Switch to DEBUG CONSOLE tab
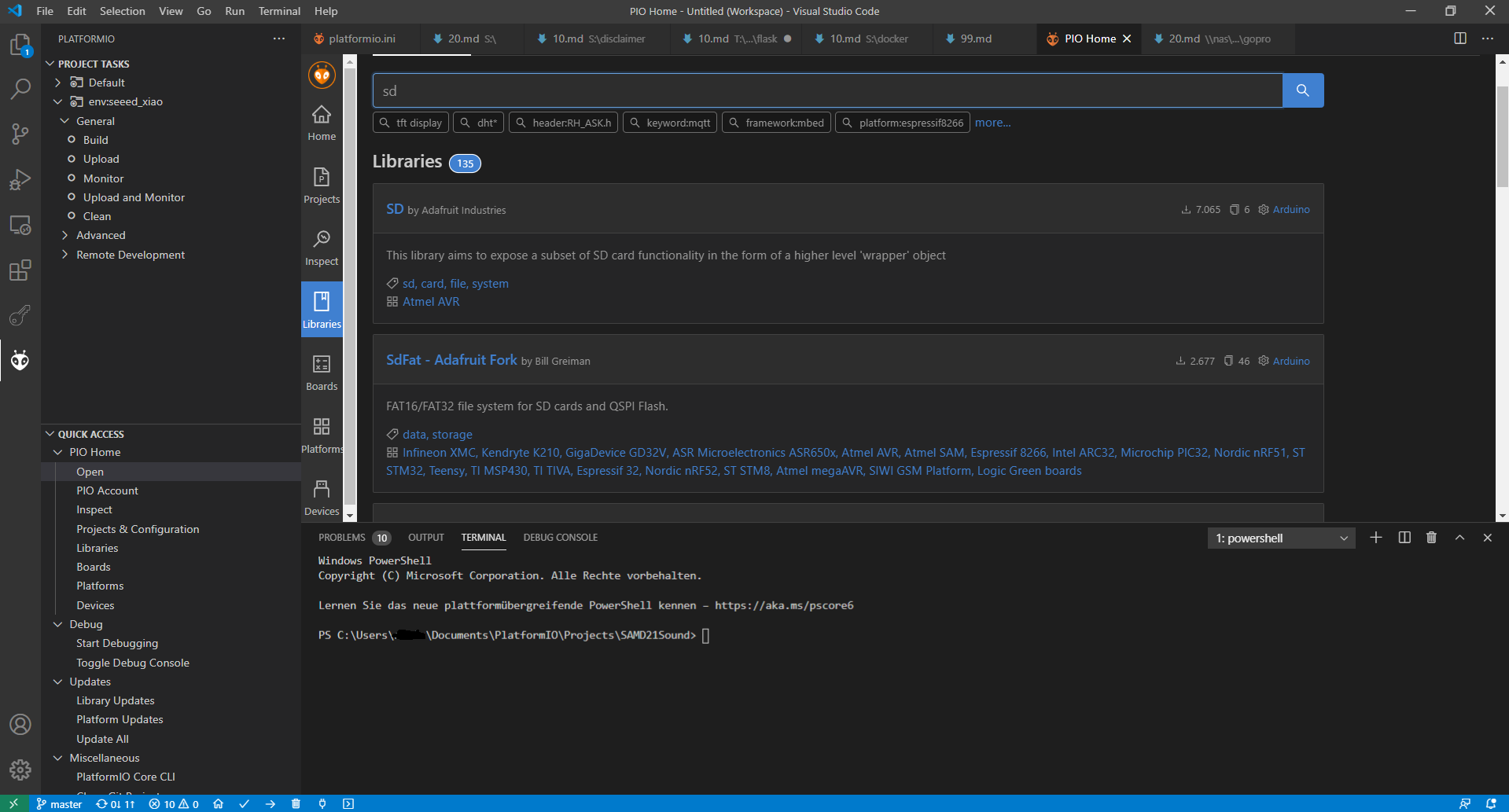Viewport: 1509px width, 812px height. click(x=560, y=538)
